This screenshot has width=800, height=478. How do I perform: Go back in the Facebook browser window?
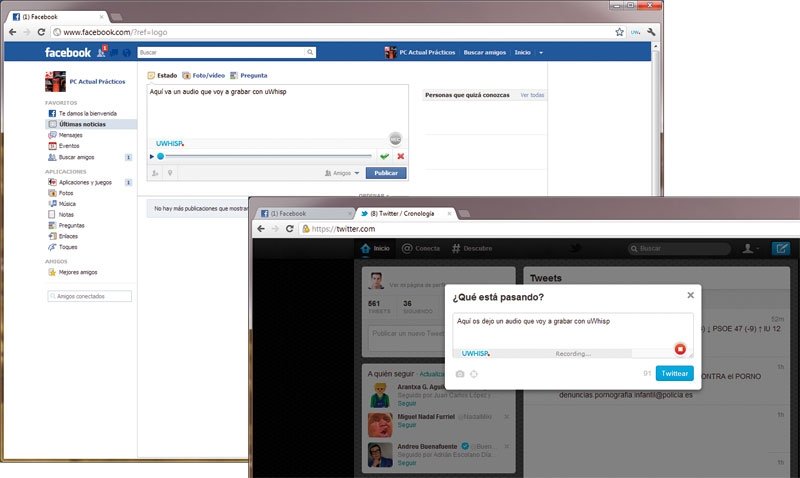tap(13, 32)
